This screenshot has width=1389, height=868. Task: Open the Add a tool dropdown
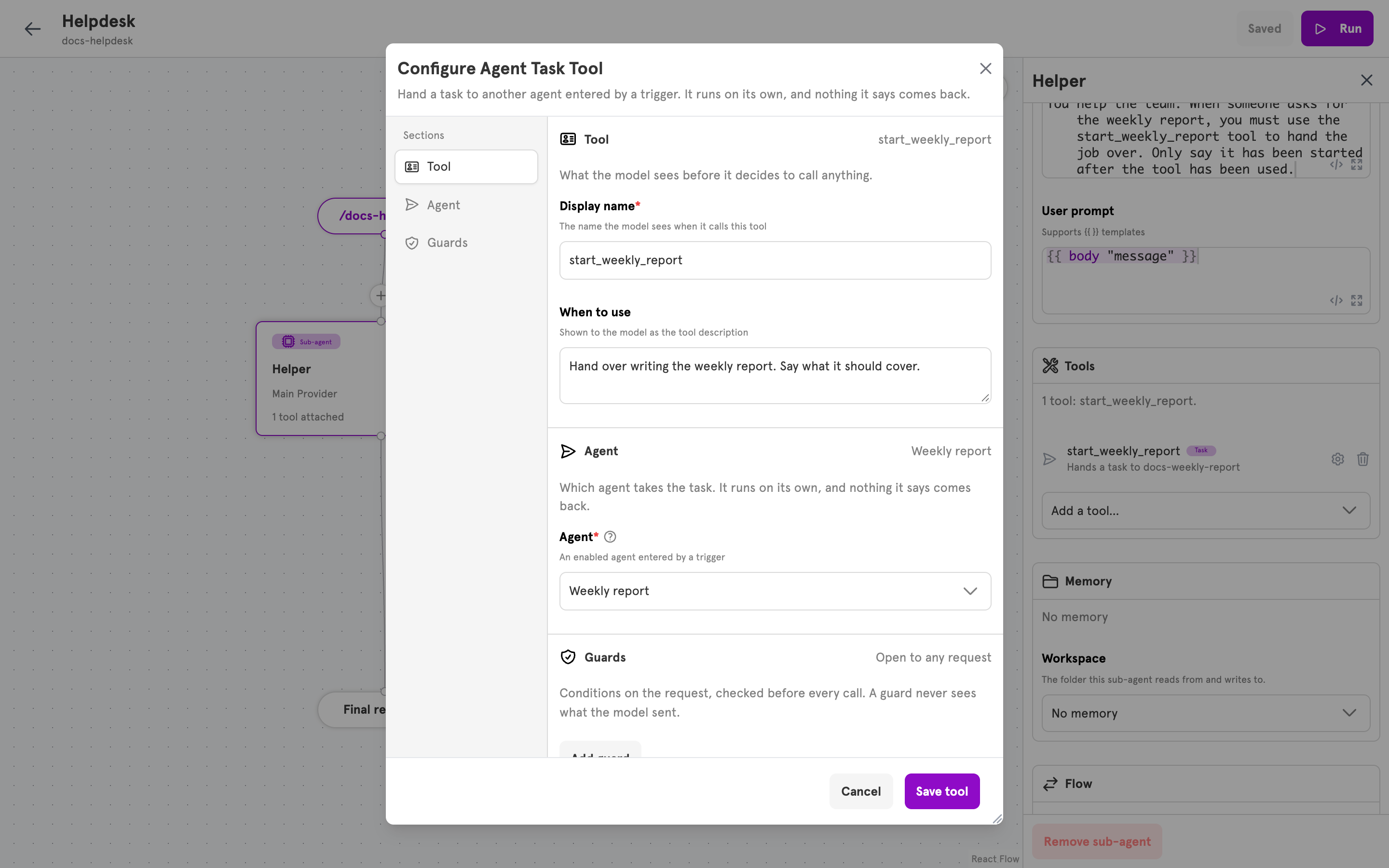pyautogui.click(x=1205, y=510)
